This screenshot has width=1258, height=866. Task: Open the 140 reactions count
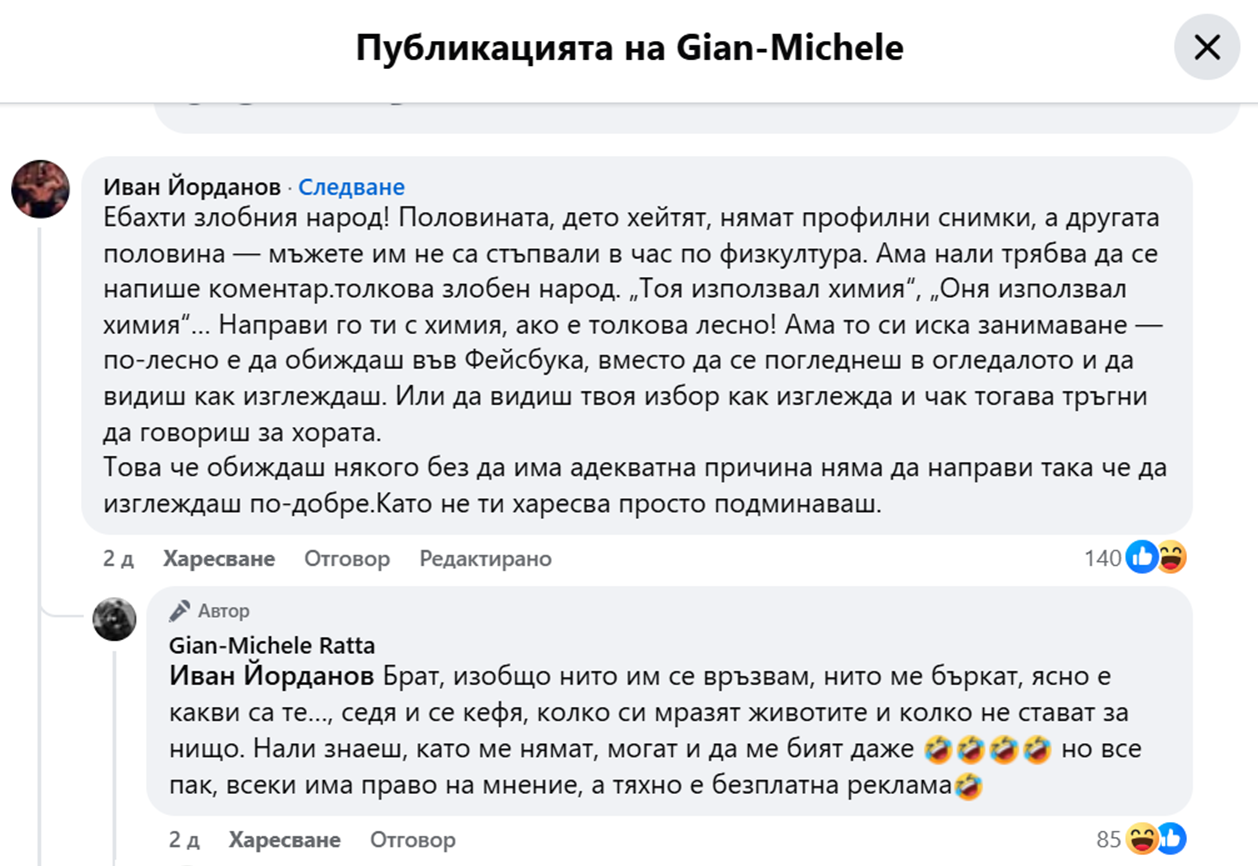click(x=1102, y=558)
